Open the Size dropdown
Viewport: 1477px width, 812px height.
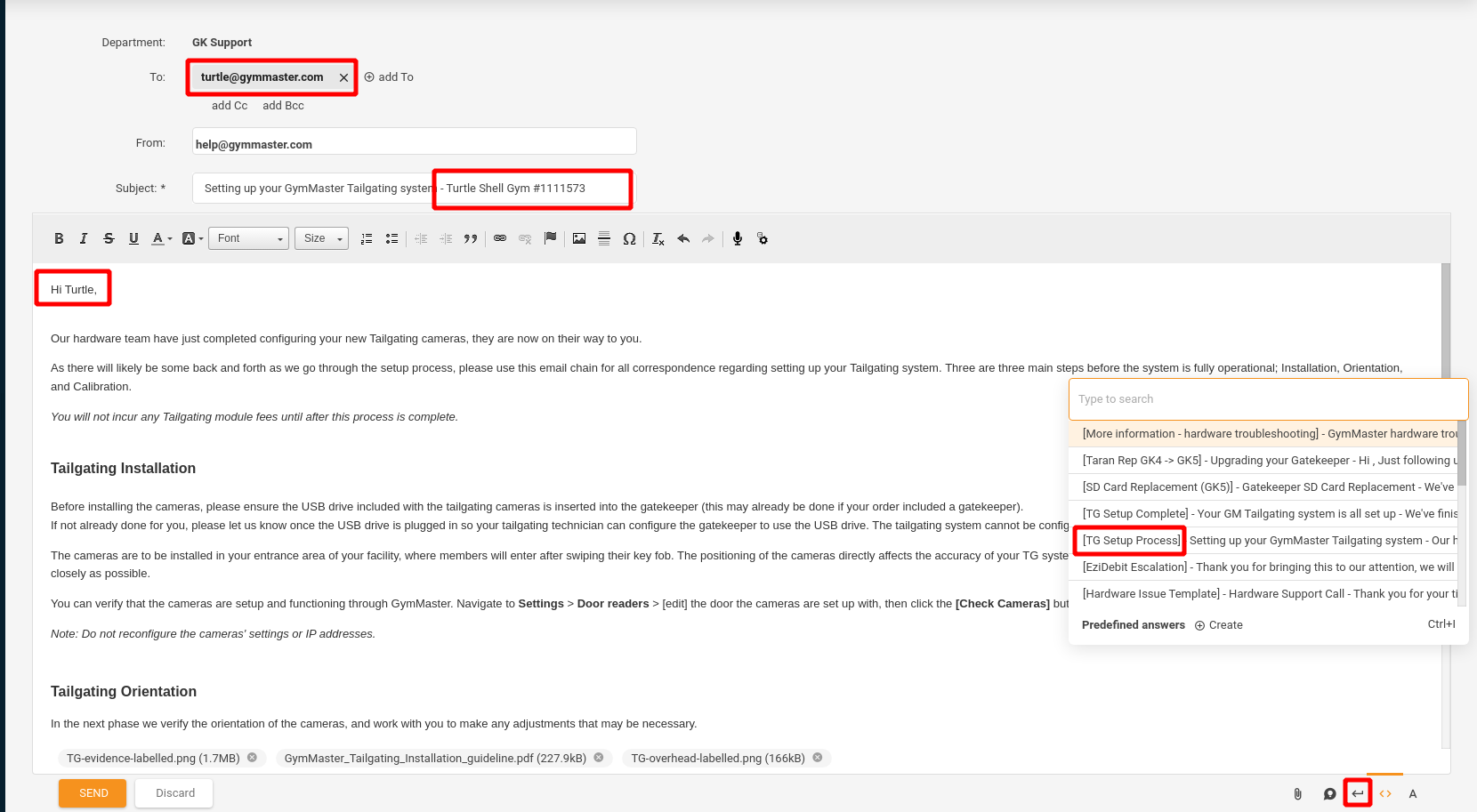[321, 238]
